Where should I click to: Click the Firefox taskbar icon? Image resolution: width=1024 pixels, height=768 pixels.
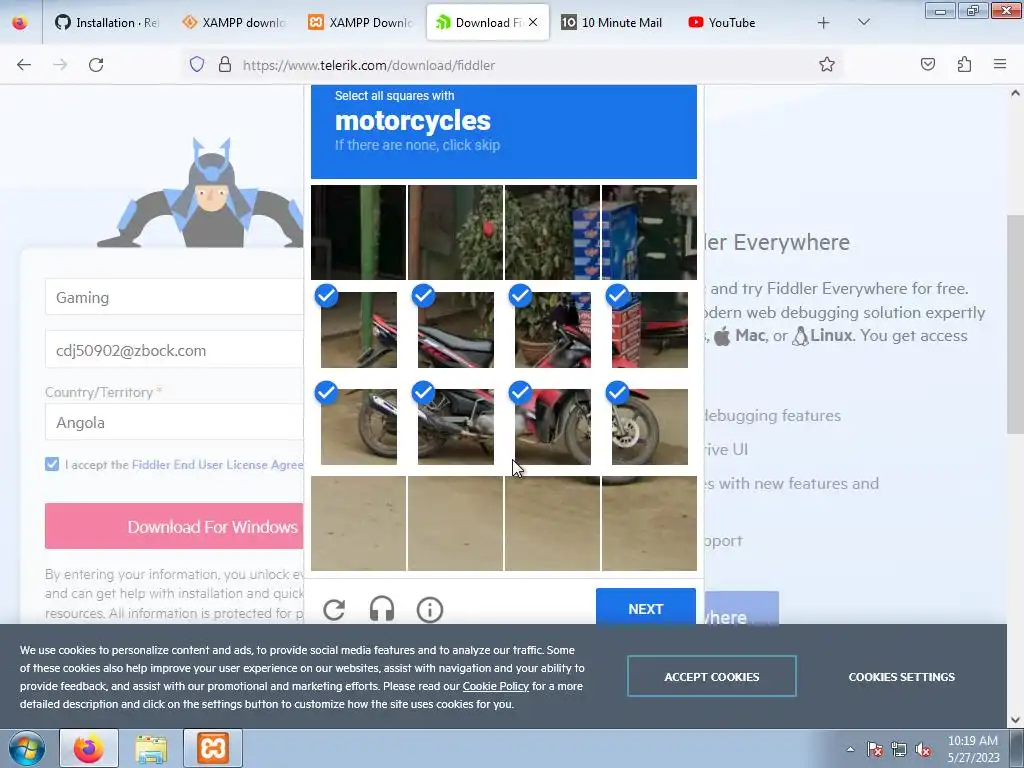pos(89,748)
